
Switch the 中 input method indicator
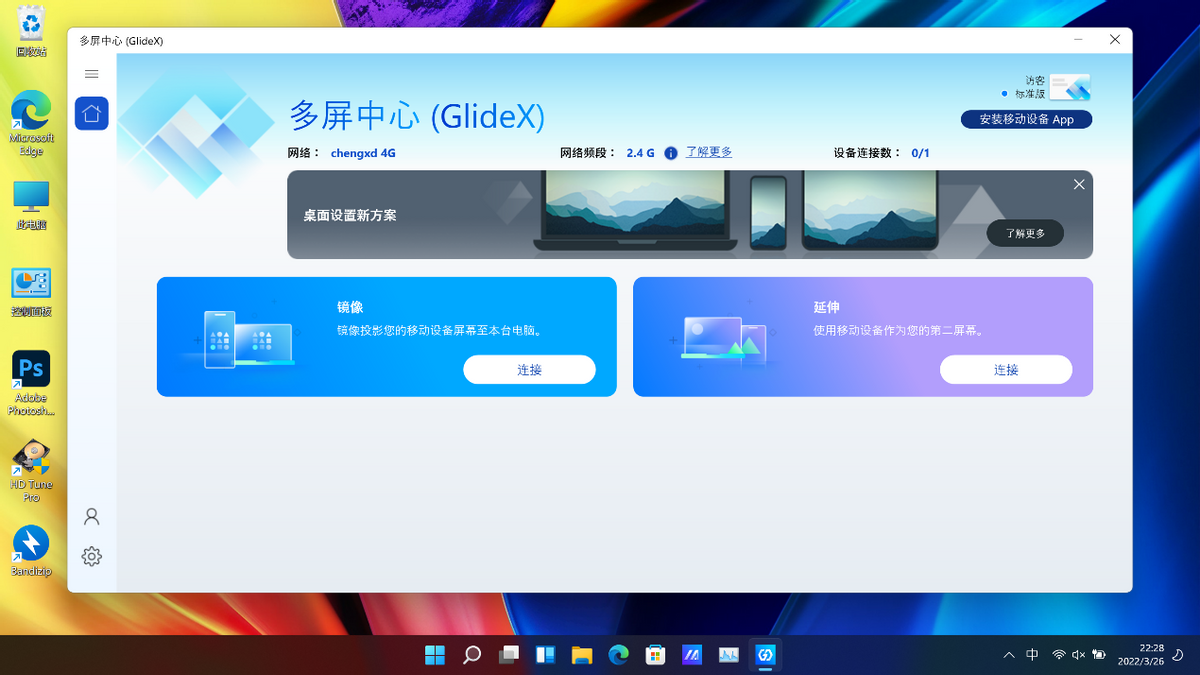1033,655
